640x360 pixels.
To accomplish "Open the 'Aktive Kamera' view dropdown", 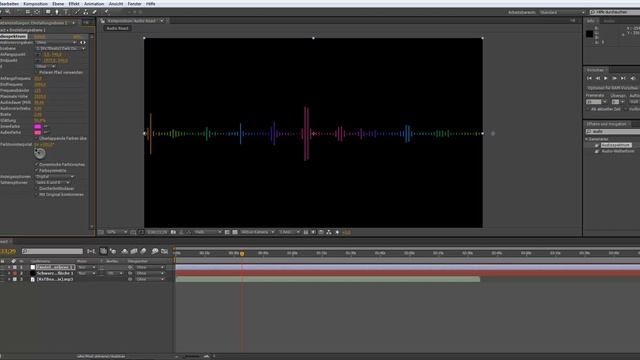I will (x=258, y=232).
